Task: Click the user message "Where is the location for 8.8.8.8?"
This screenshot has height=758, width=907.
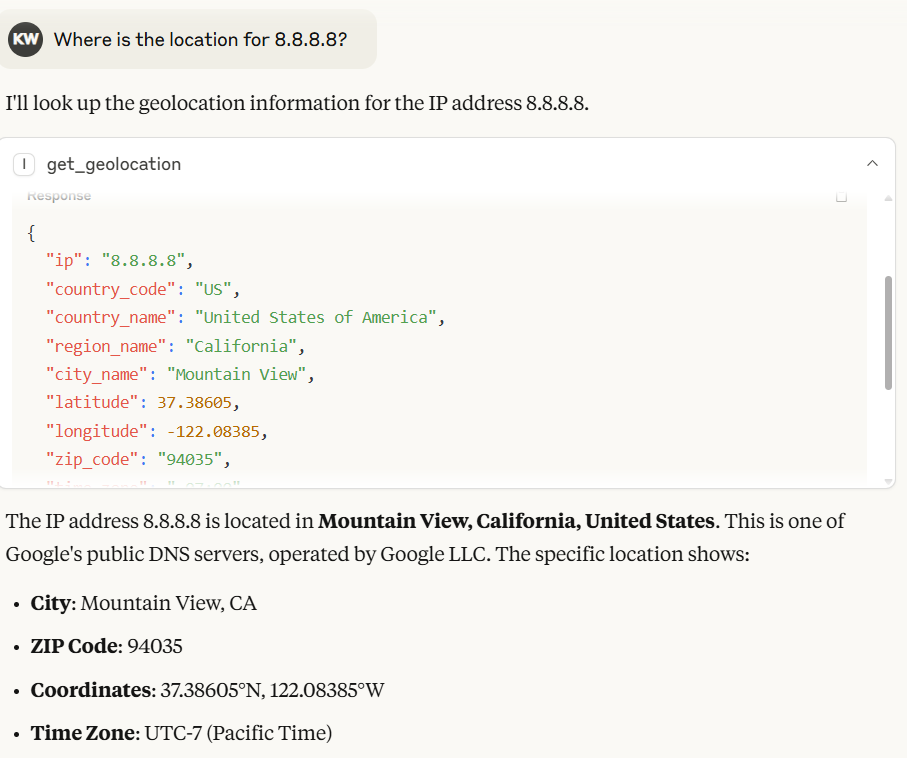Action: coord(200,39)
